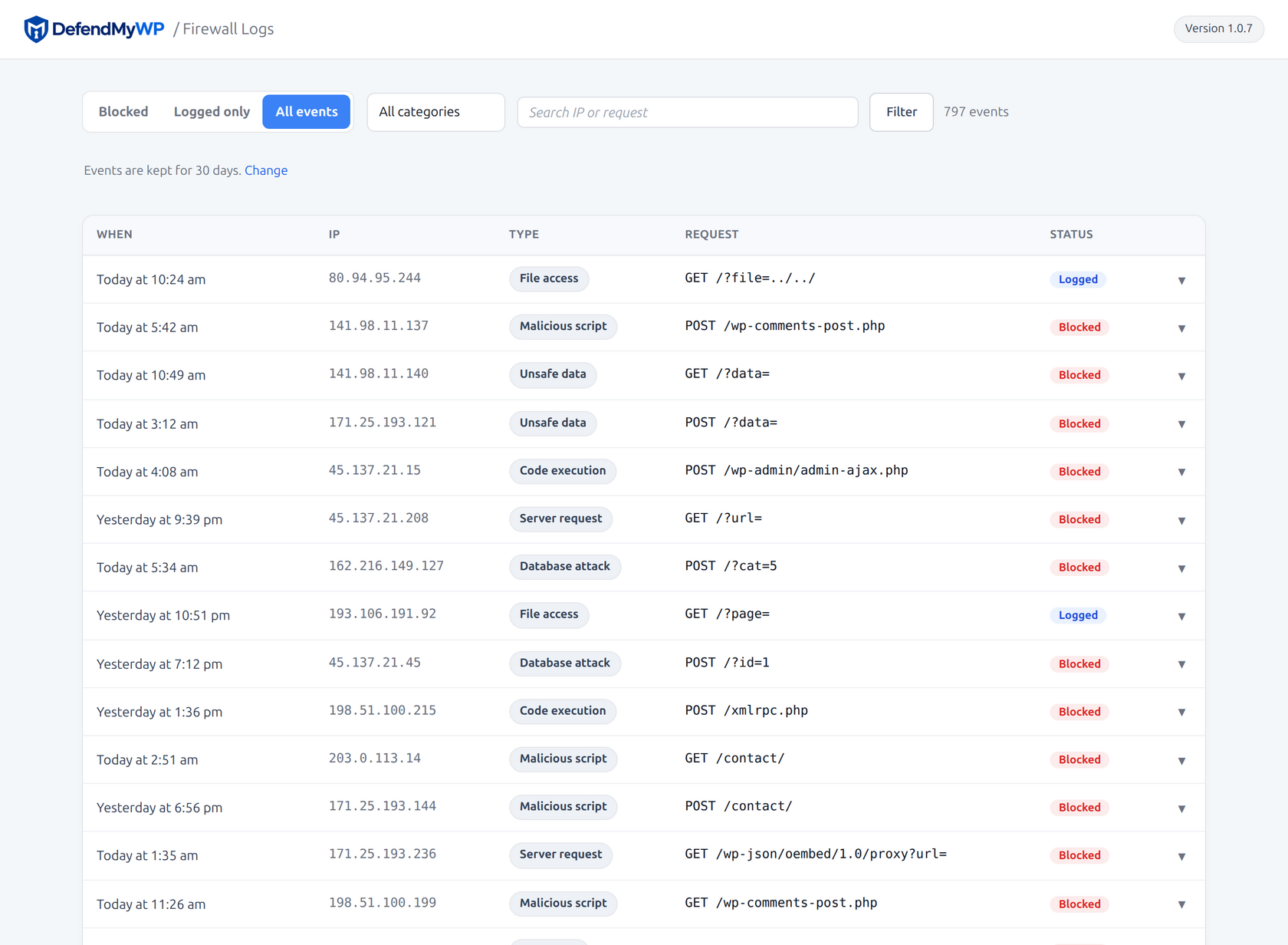Expand the 193.106.191.92 event details

tap(1181, 616)
